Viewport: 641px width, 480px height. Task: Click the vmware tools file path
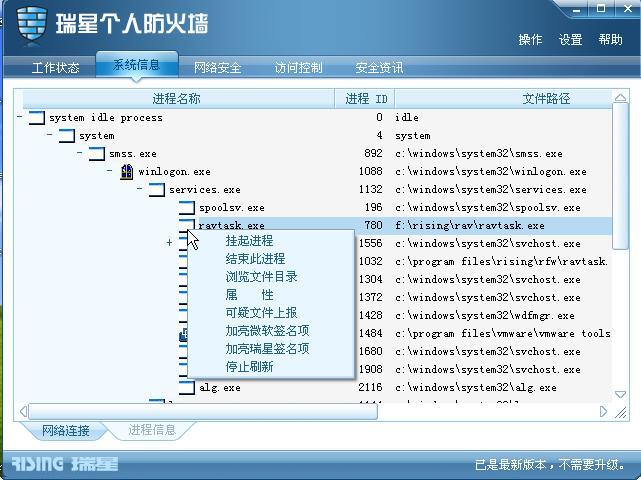(x=503, y=333)
